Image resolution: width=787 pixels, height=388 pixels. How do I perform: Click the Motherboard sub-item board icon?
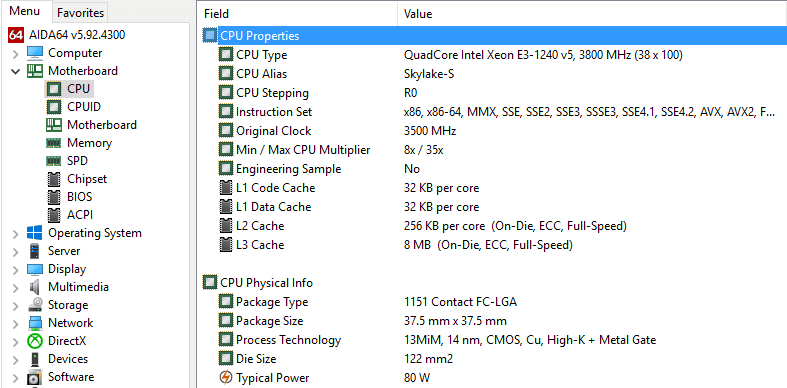(x=54, y=124)
